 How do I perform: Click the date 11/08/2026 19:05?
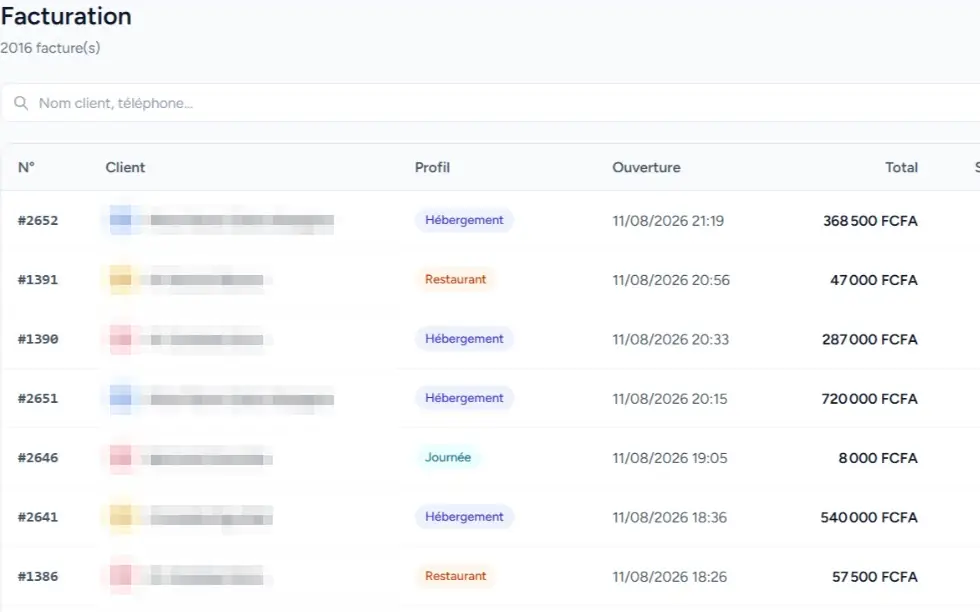coord(669,458)
